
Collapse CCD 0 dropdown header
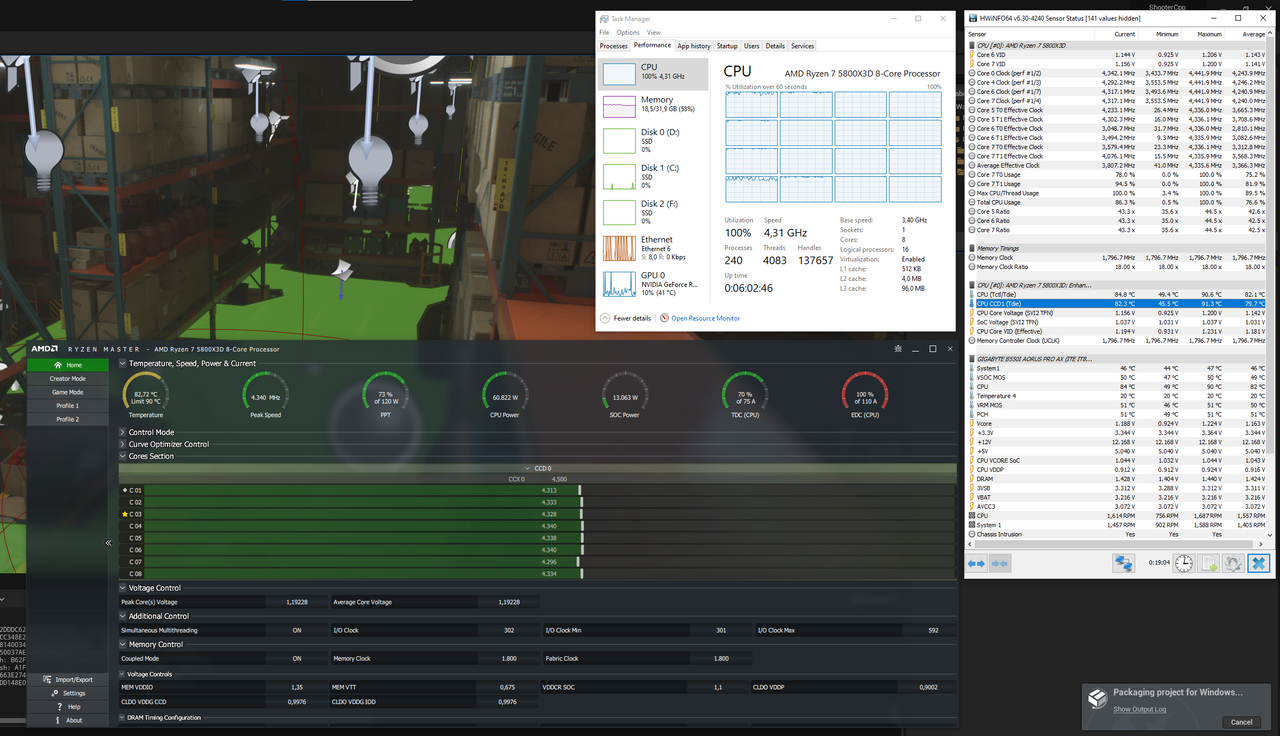click(x=538, y=468)
